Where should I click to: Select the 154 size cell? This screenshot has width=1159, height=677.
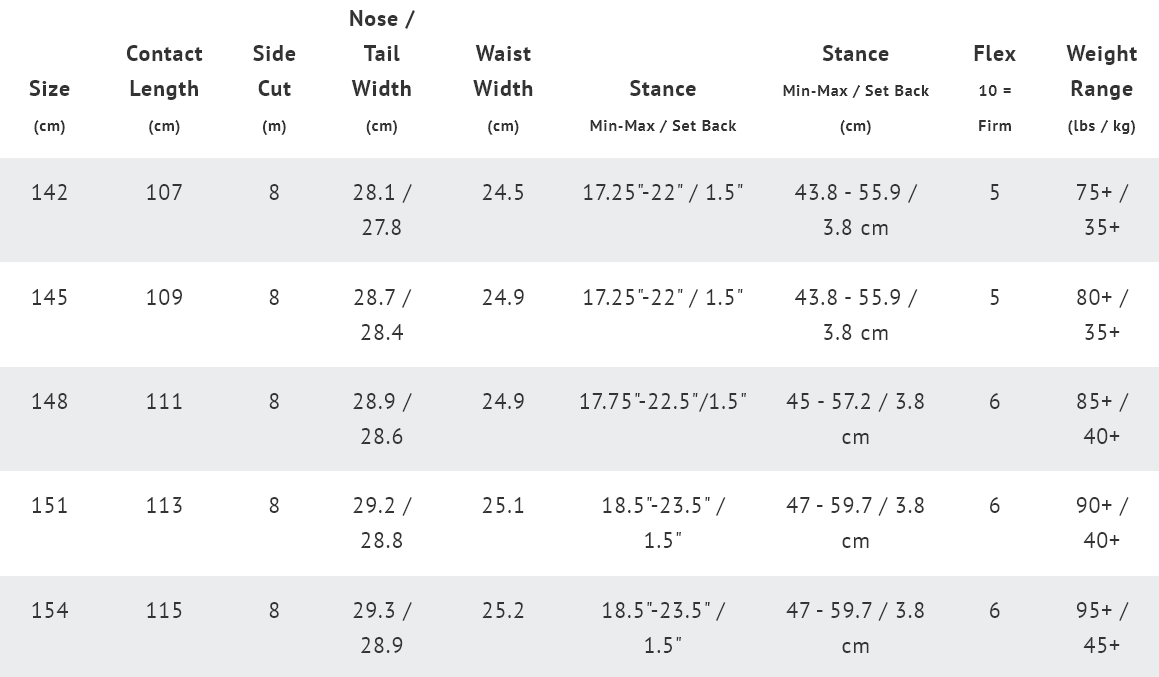49,610
